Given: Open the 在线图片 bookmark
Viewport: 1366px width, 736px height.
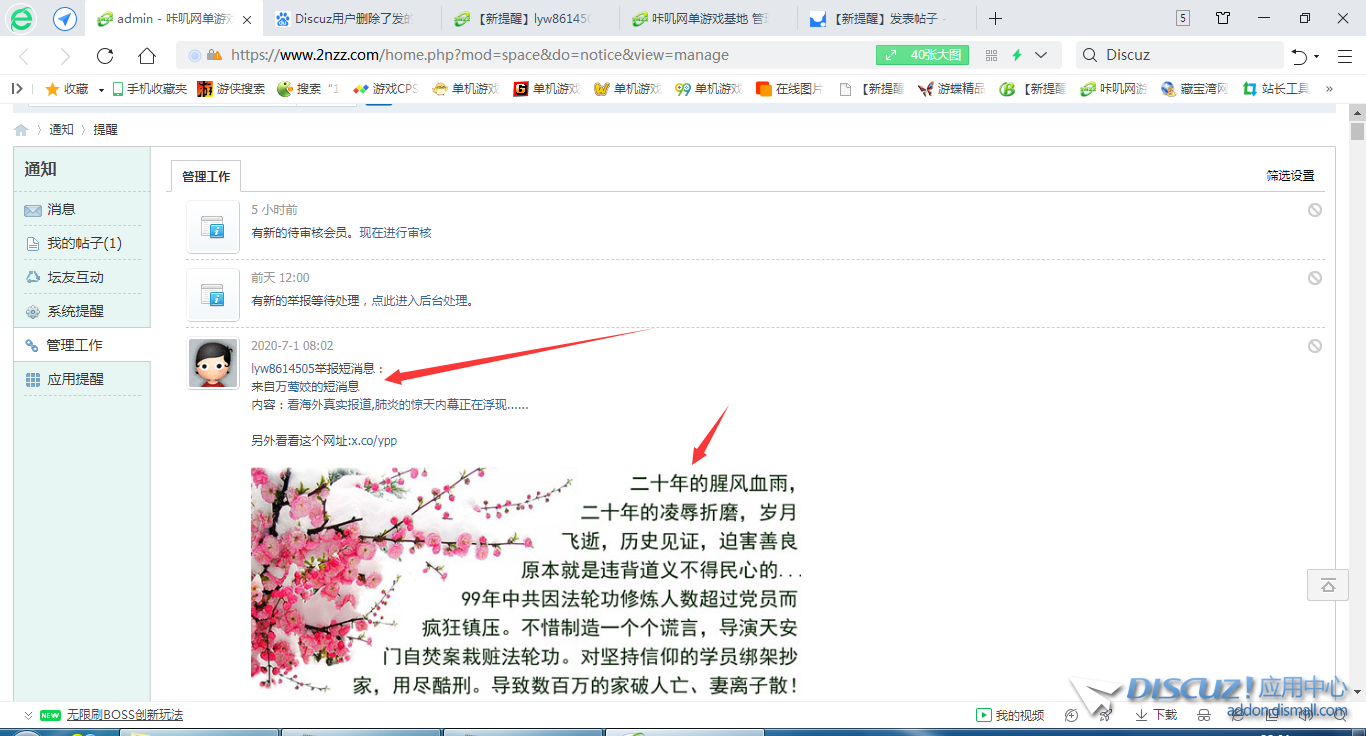Looking at the screenshot, I should coord(790,89).
